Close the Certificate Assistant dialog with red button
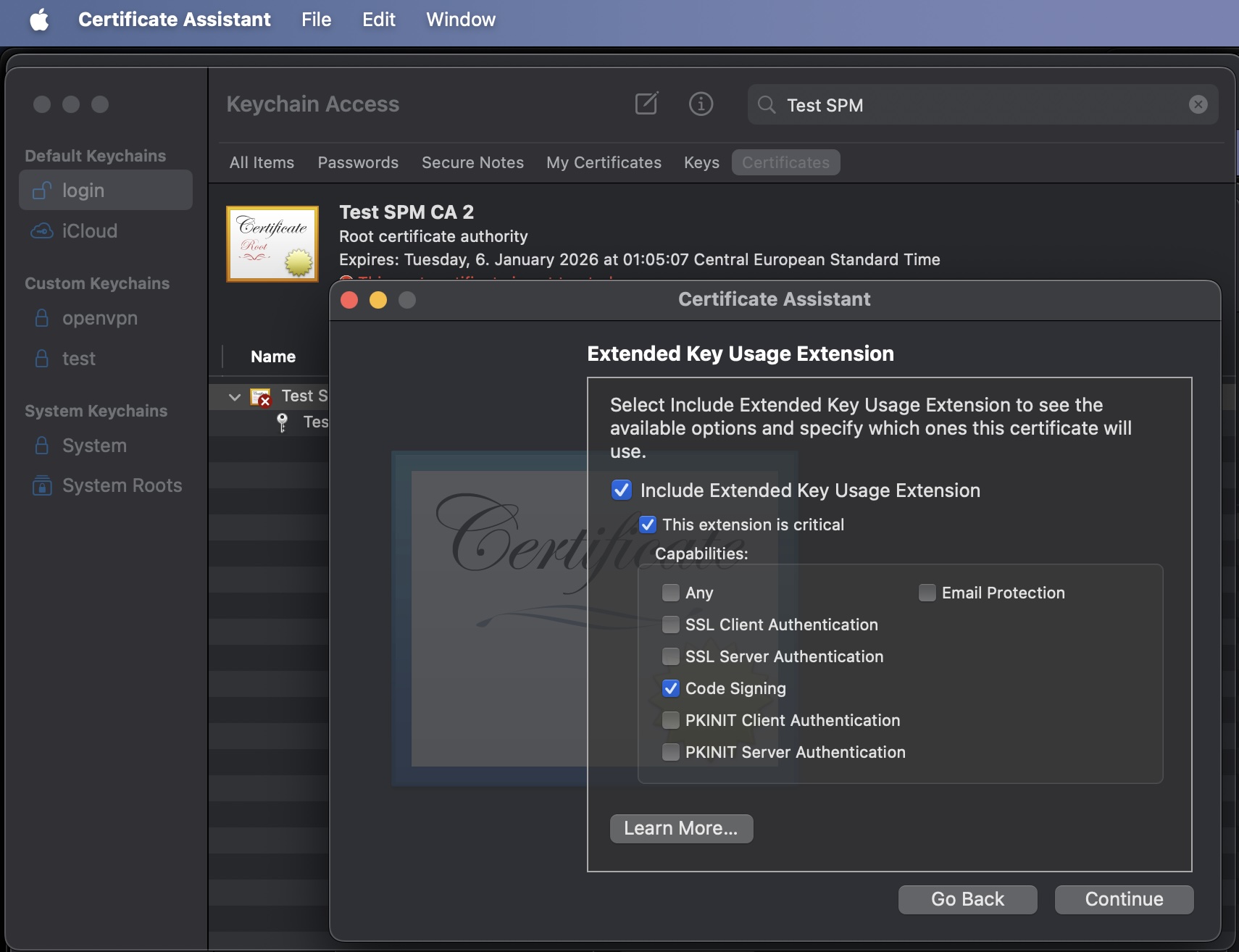 tap(349, 300)
